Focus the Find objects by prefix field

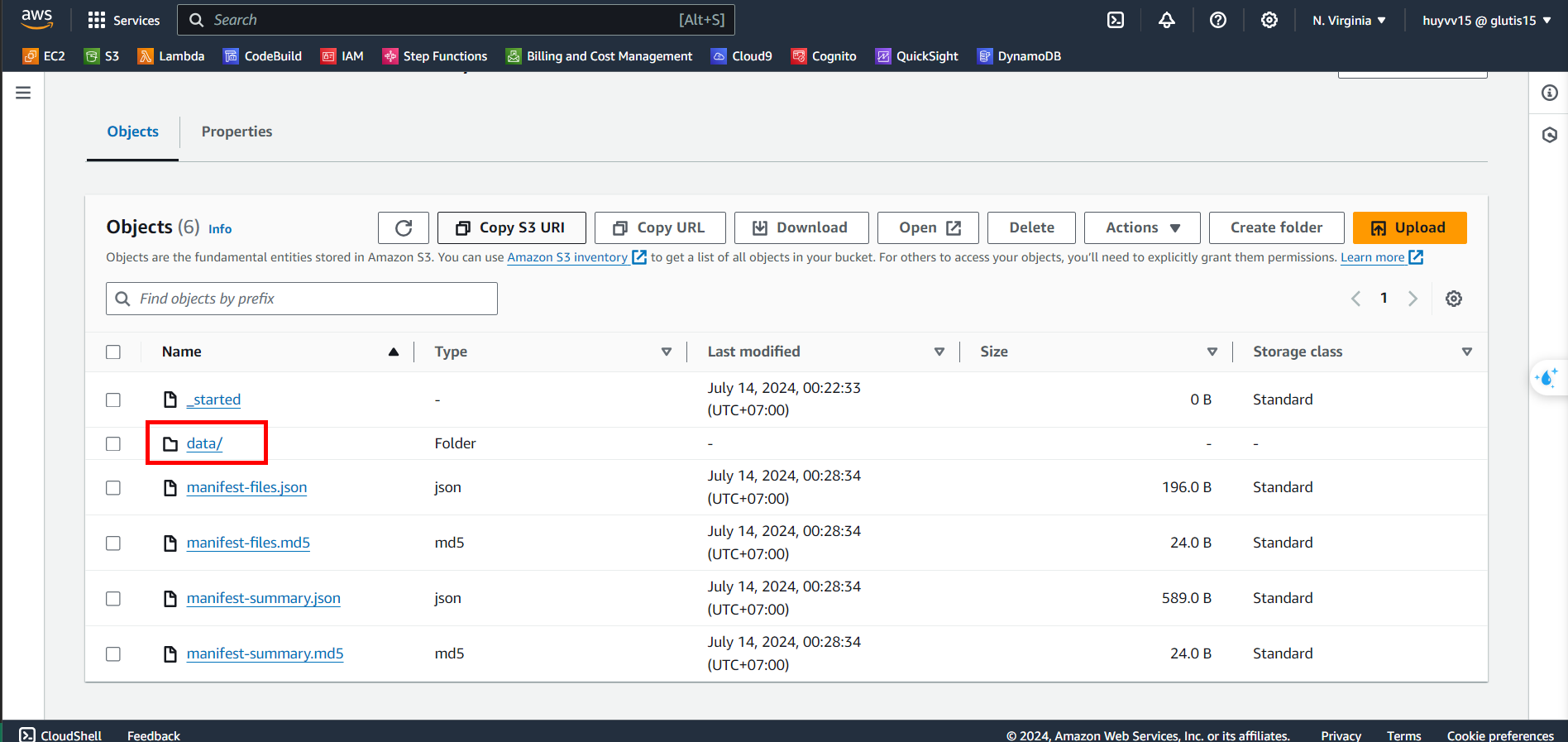tap(302, 299)
